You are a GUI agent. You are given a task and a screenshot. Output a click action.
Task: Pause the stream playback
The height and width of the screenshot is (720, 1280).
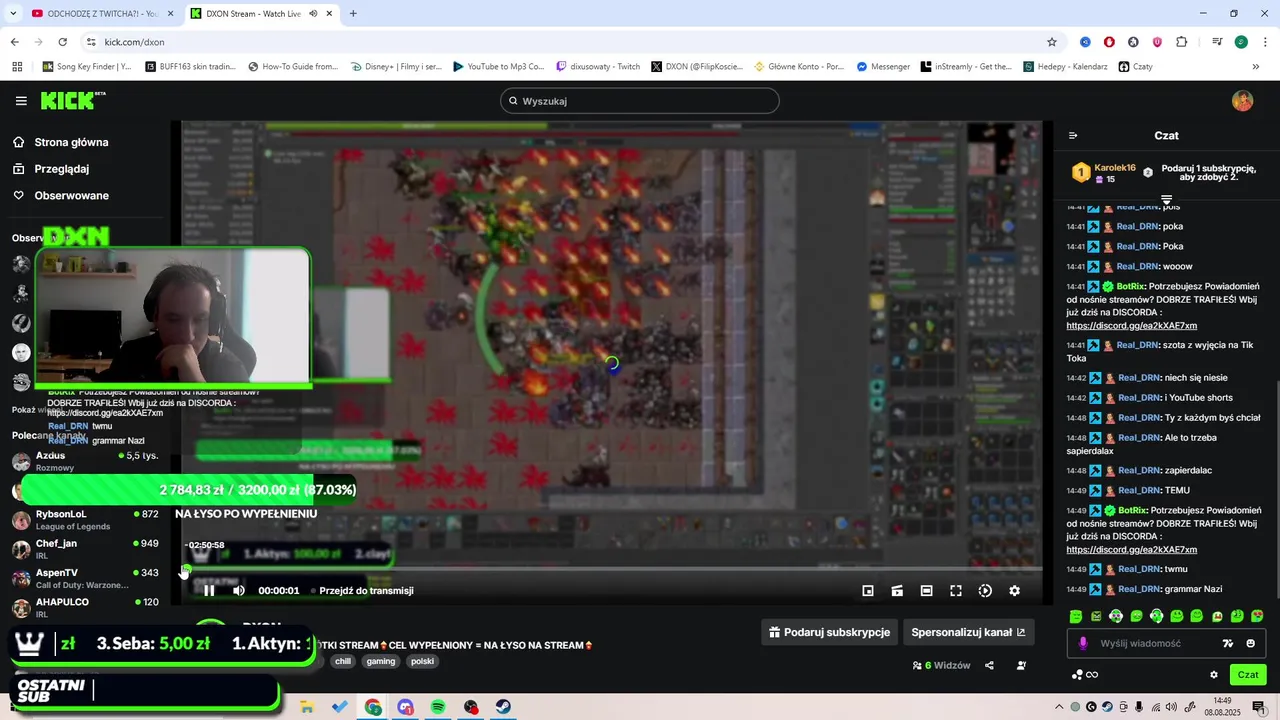pyautogui.click(x=209, y=591)
